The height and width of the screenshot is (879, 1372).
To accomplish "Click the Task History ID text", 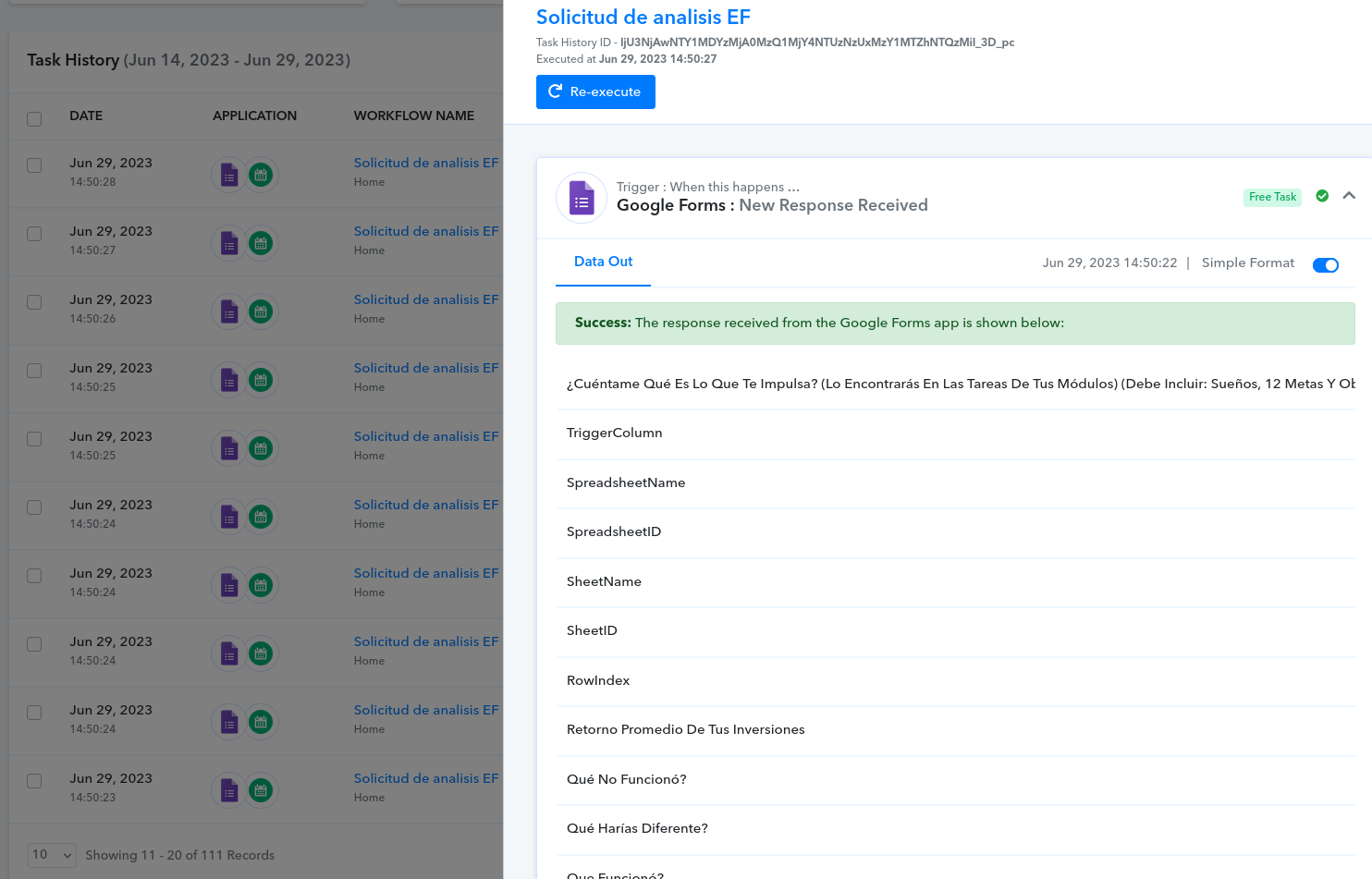I will coord(776,43).
